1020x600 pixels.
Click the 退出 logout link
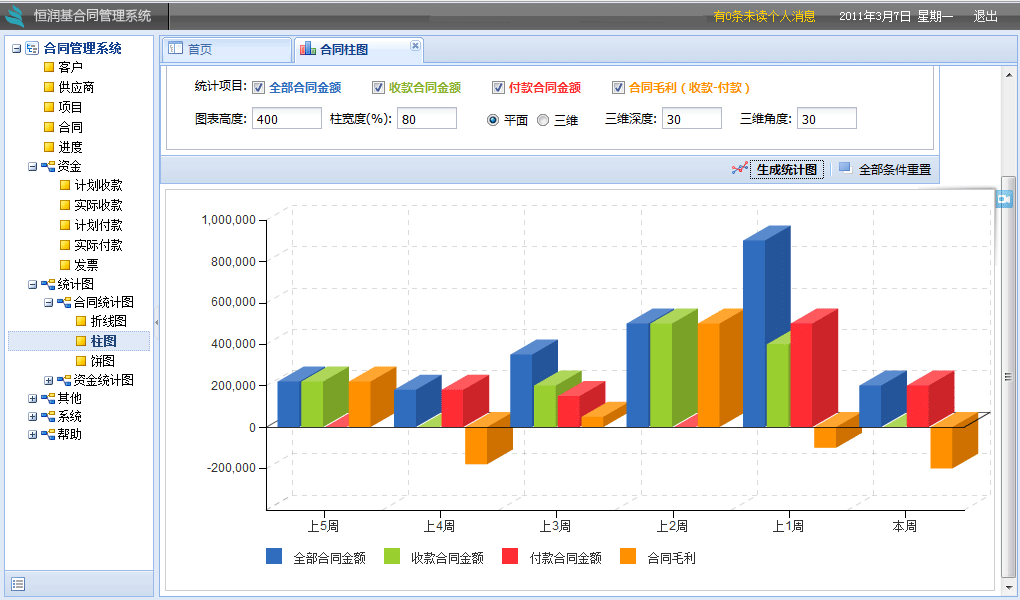(985, 16)
